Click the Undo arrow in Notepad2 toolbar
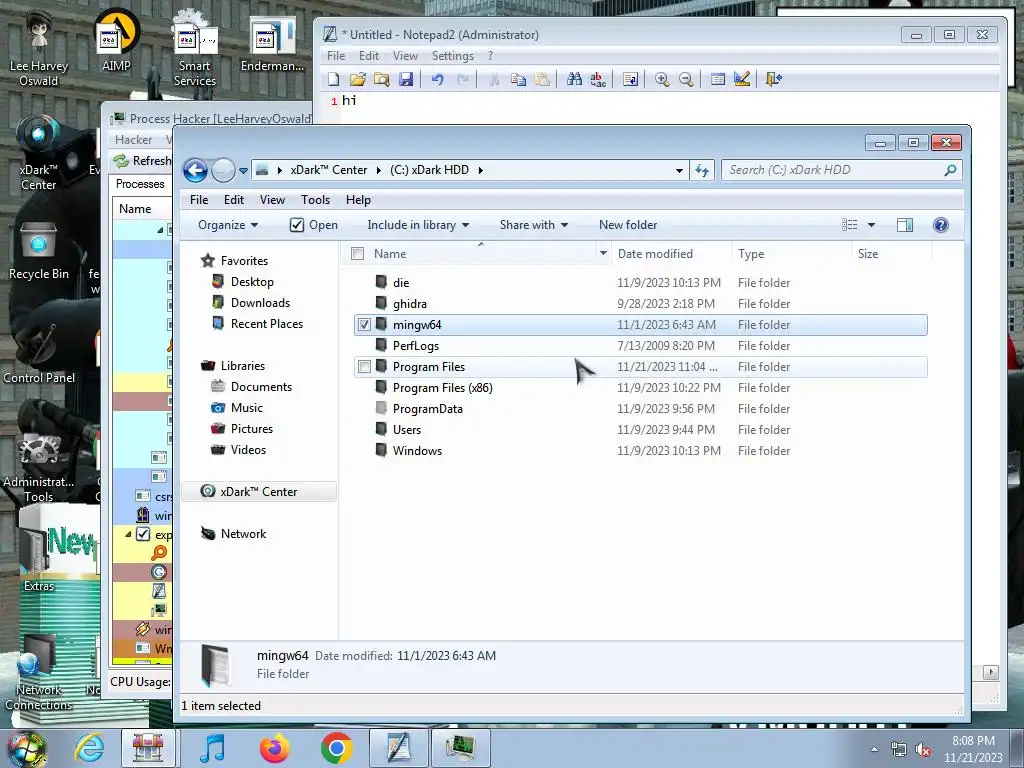1024x768 pixels. pos(438,79)
